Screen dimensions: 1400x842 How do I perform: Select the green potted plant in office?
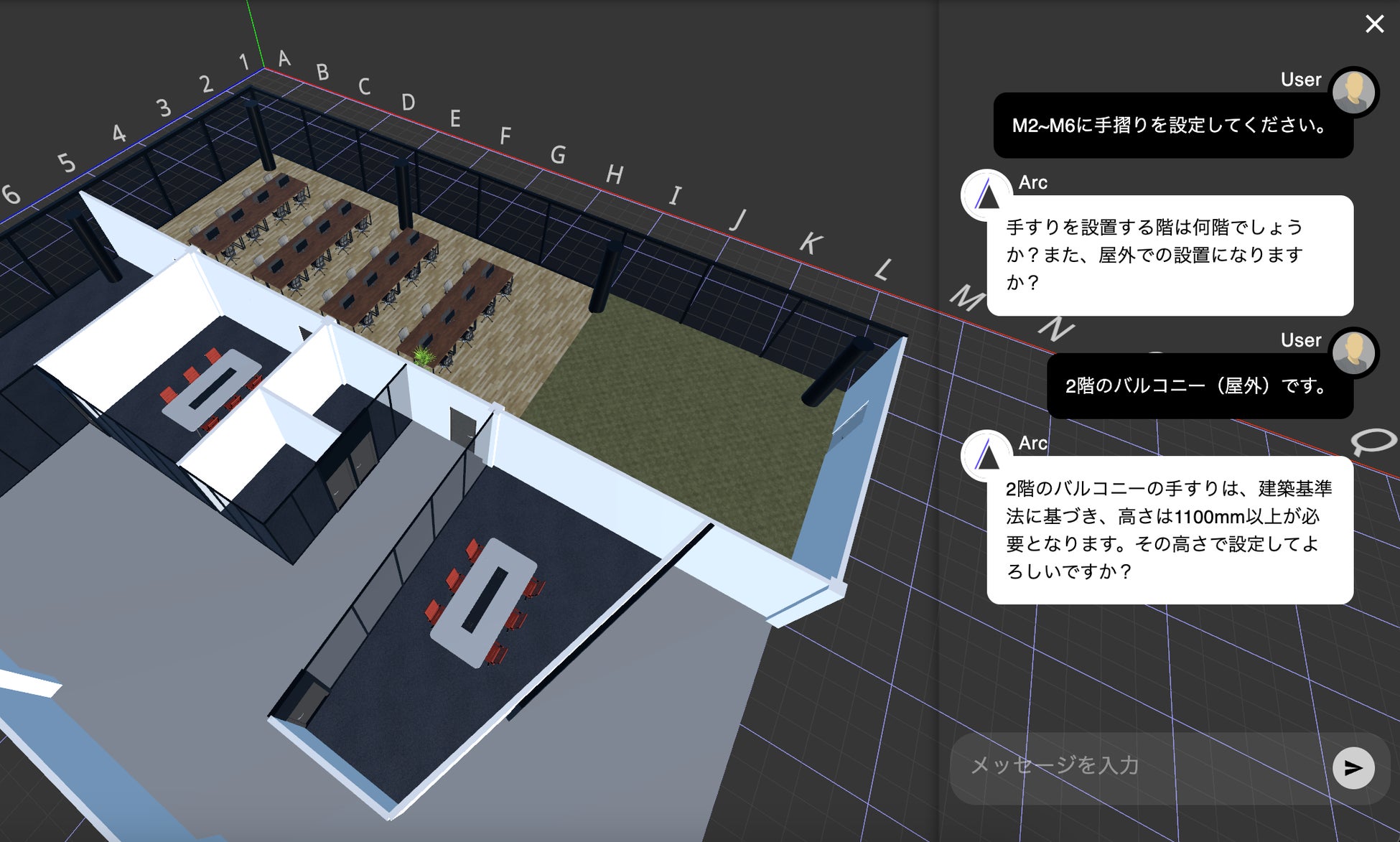pos(424,356)
